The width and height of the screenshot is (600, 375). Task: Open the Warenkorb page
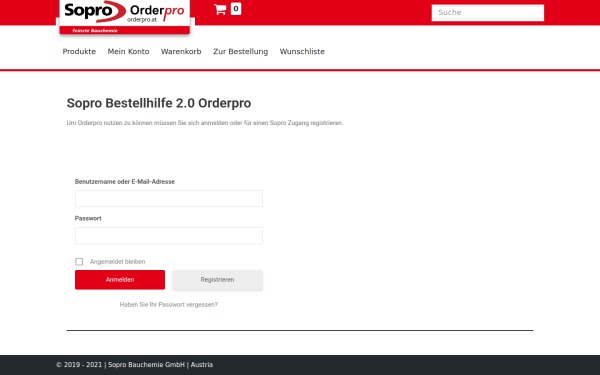tap(181, 52)
